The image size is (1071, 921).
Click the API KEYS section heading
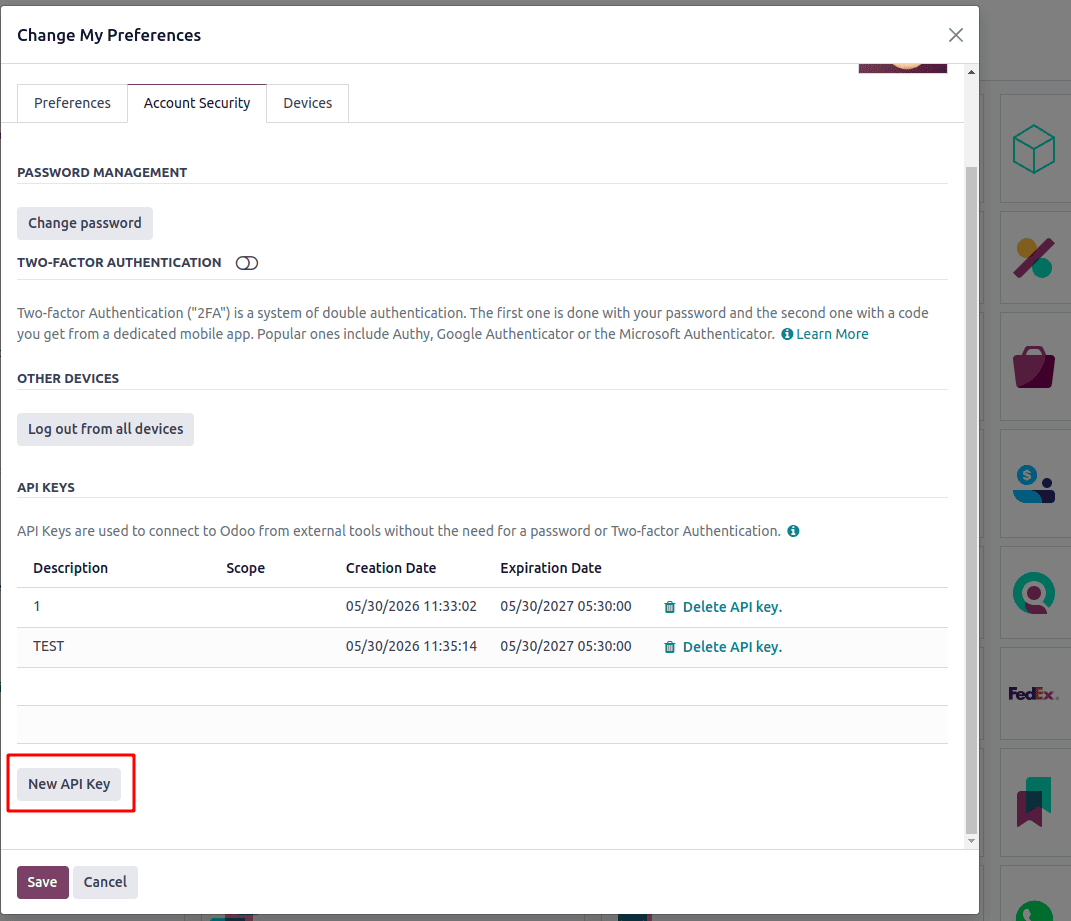tap(46, 488)
